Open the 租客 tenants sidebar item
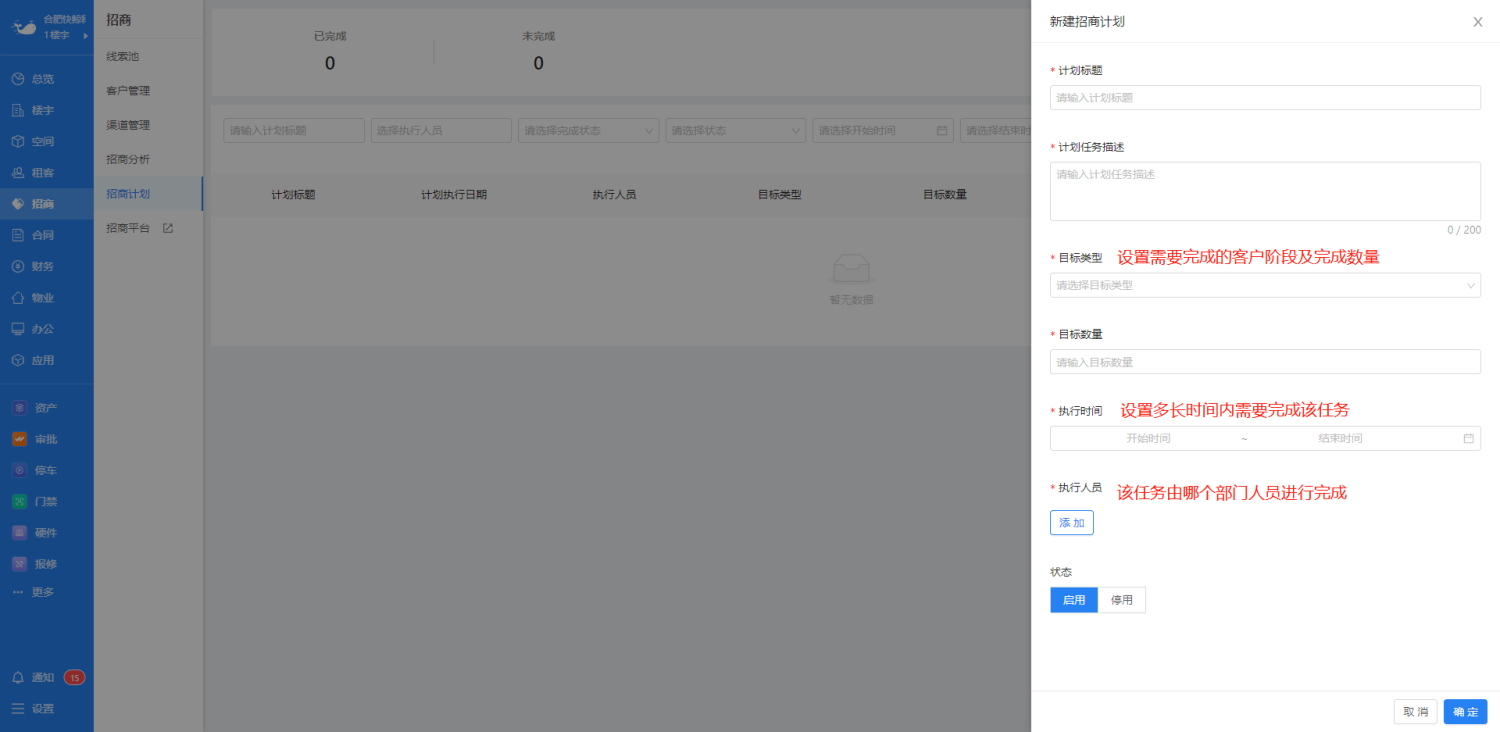This screenshot has width=1500, height=732. tap(32, 172)
